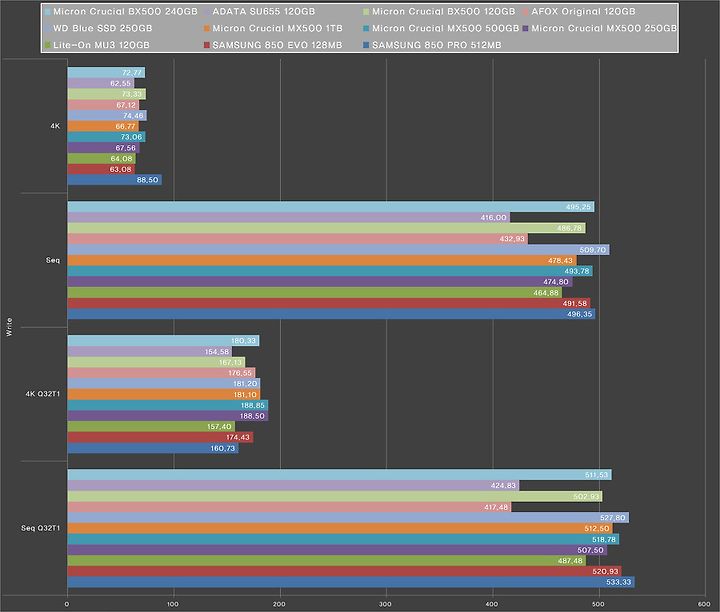The width and height of the screenshot is (720, 612).
Task: Click the vertical Write axis title
Action: tap(9, 327)
